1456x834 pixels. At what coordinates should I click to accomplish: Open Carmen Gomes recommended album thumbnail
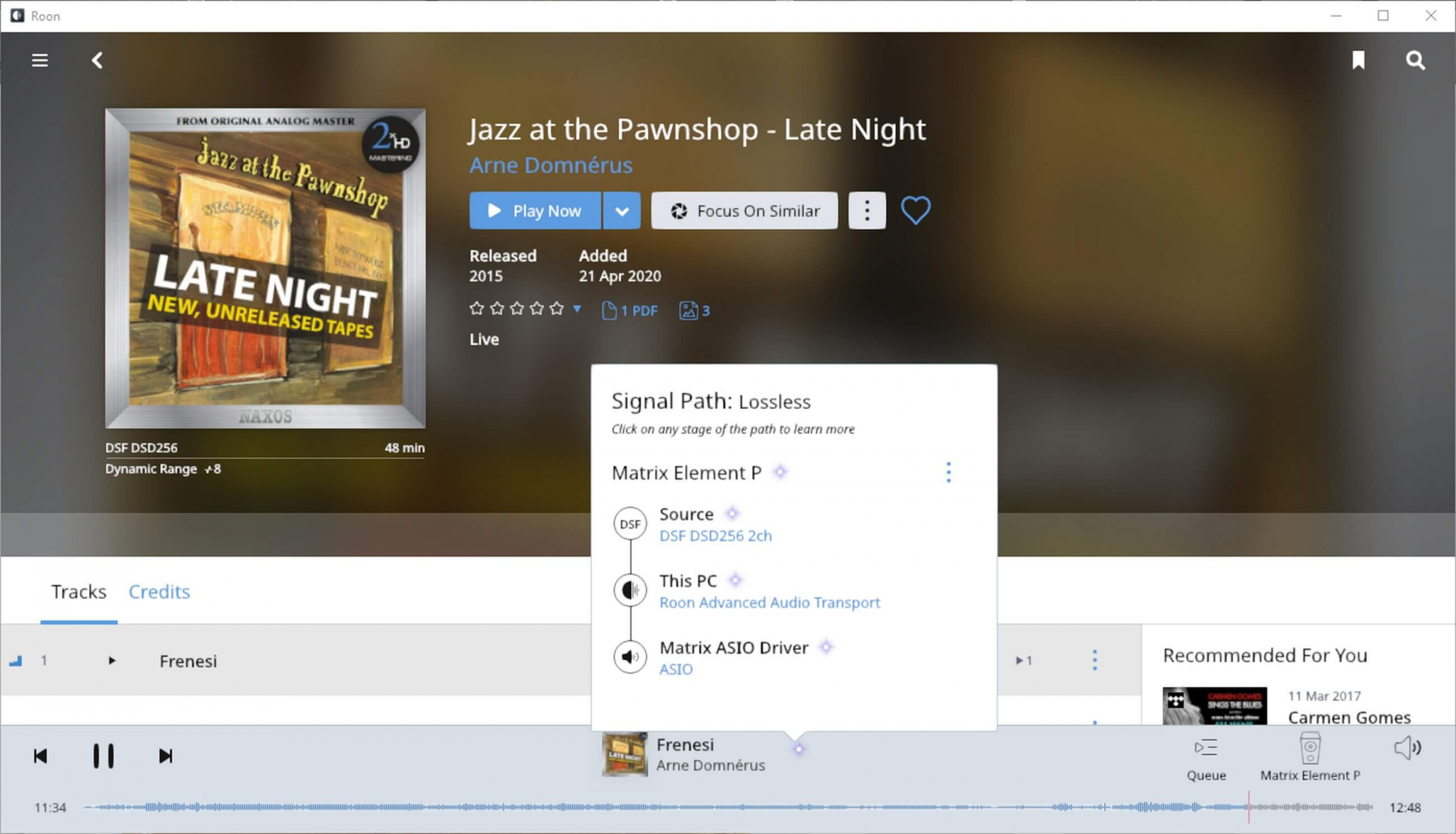point(1214,706)
